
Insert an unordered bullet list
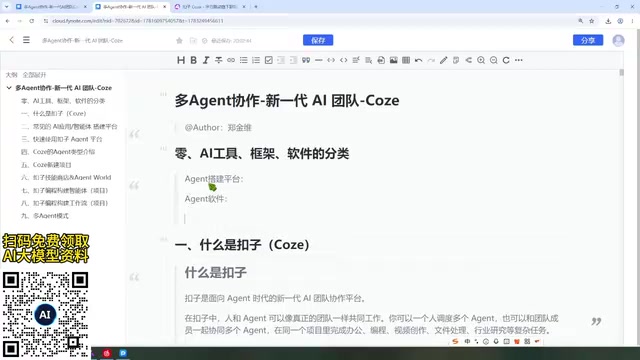click(x=244, y=60)
